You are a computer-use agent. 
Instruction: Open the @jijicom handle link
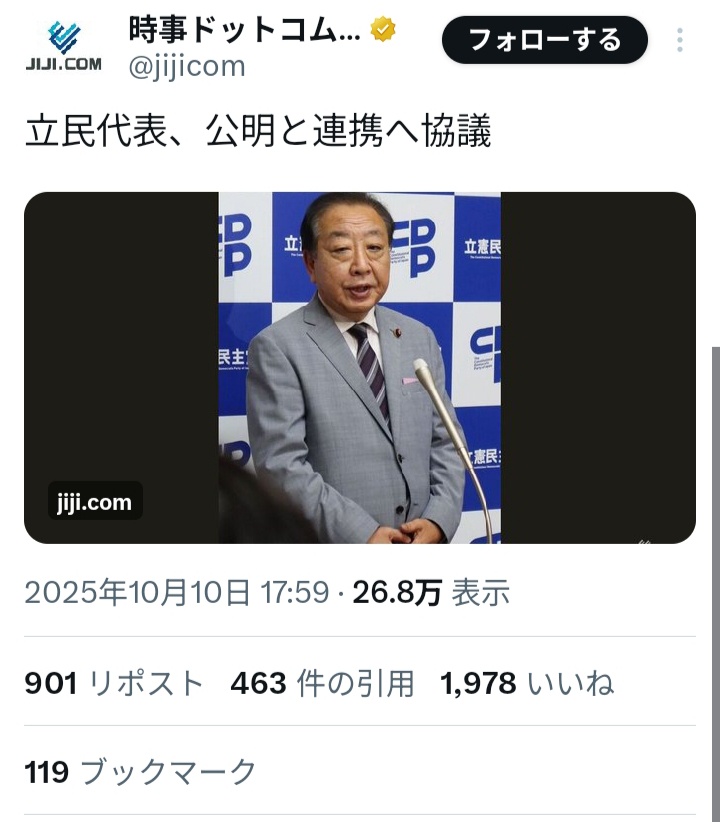click(187, 66)
